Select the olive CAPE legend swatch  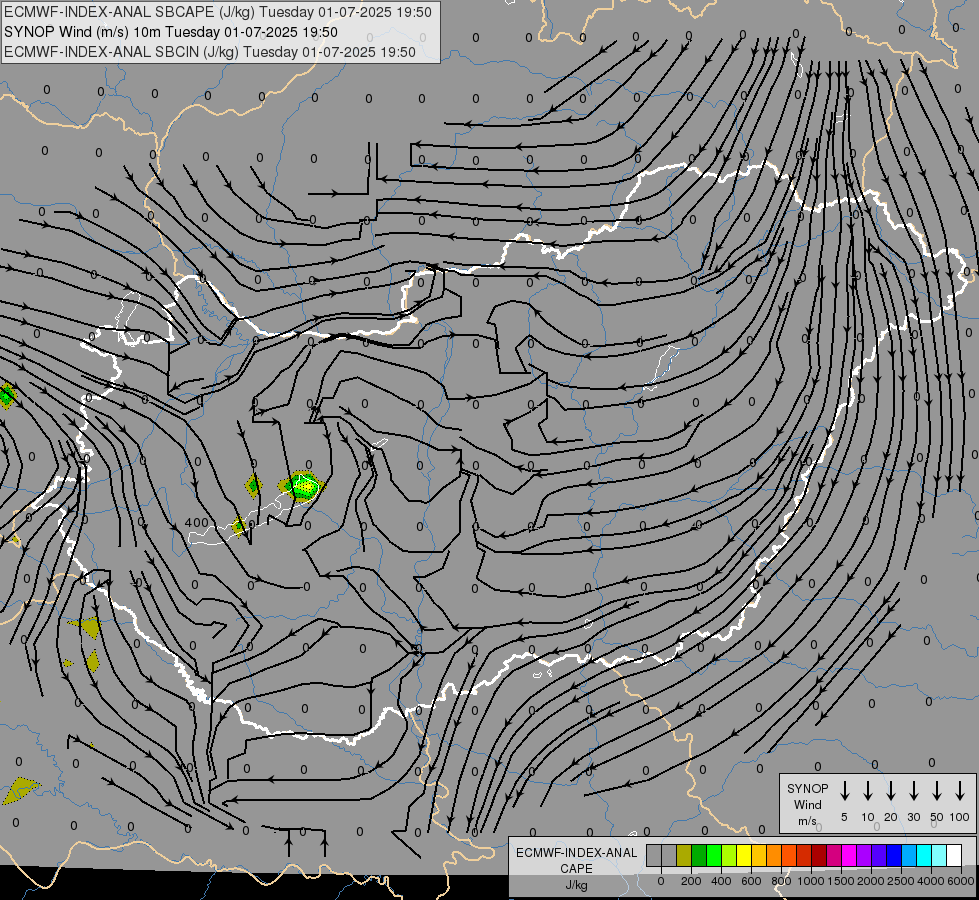684,855
